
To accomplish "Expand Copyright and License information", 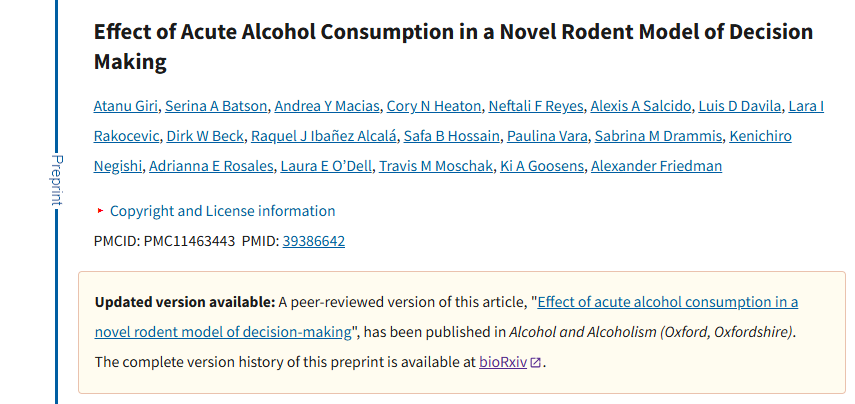I will (x=222, y=211).
